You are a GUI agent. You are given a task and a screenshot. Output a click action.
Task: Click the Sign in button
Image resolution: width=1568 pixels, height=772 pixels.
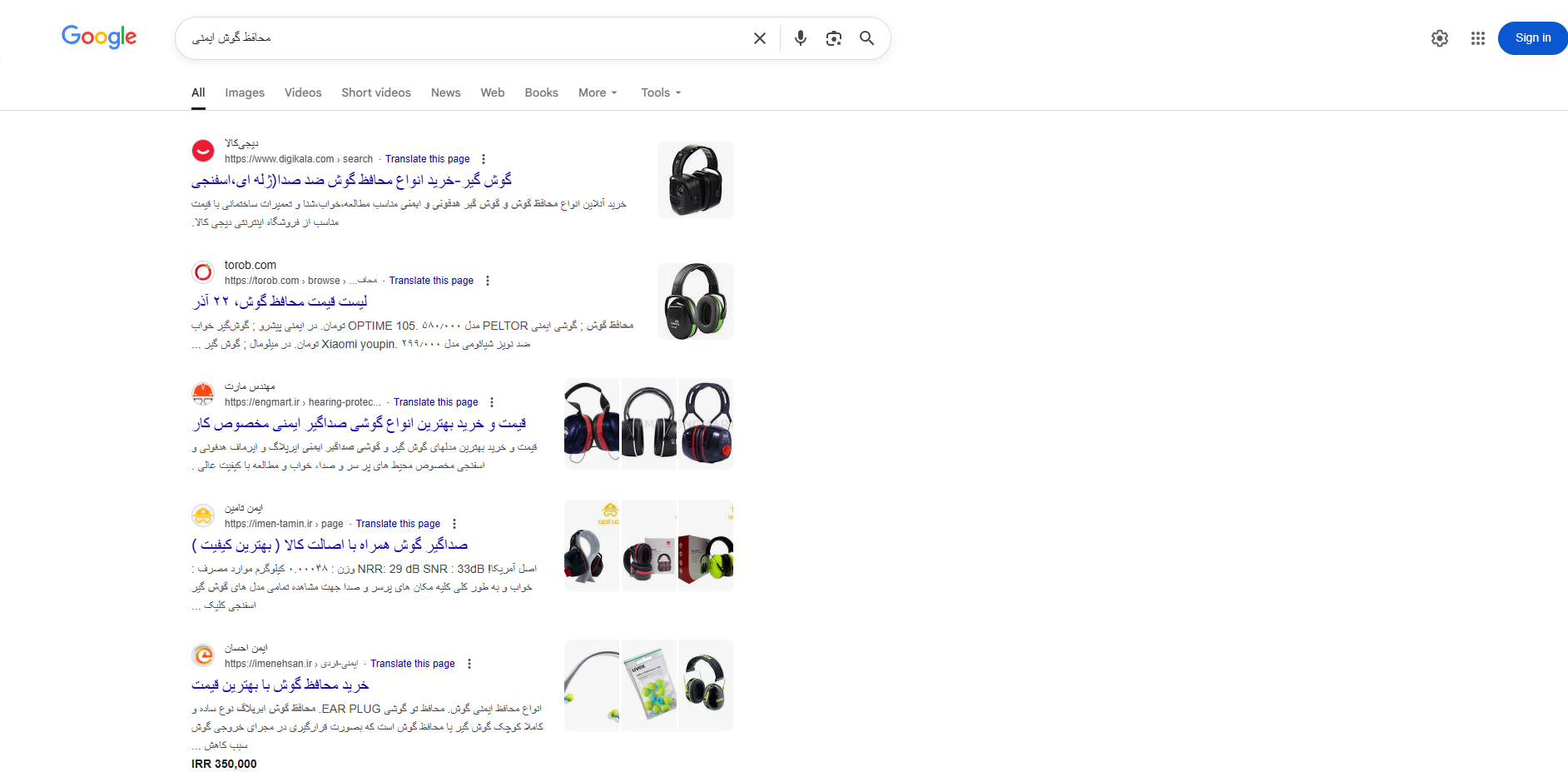[1533, 38]
